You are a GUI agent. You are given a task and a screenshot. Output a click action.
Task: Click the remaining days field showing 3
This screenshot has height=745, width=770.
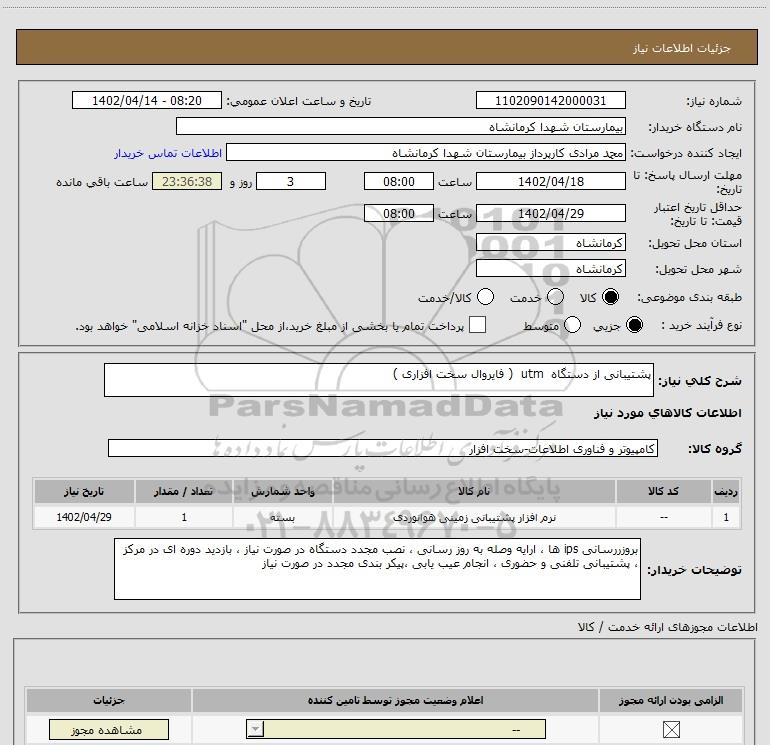(x=291, y=181)
